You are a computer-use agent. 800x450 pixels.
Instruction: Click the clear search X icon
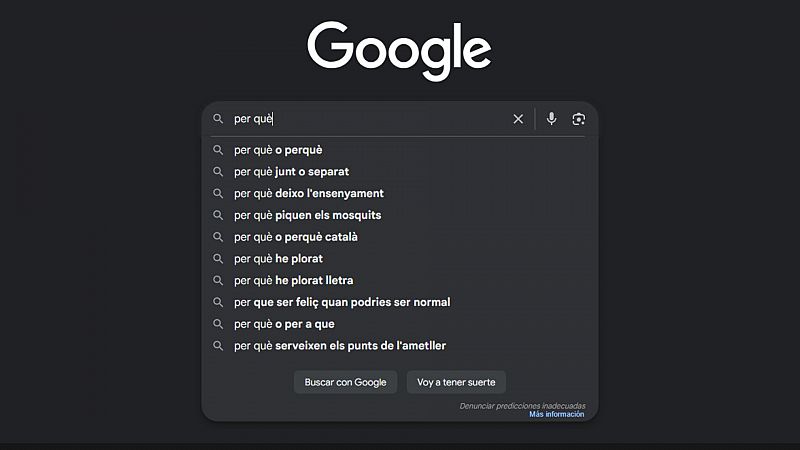tap(518, 119)
